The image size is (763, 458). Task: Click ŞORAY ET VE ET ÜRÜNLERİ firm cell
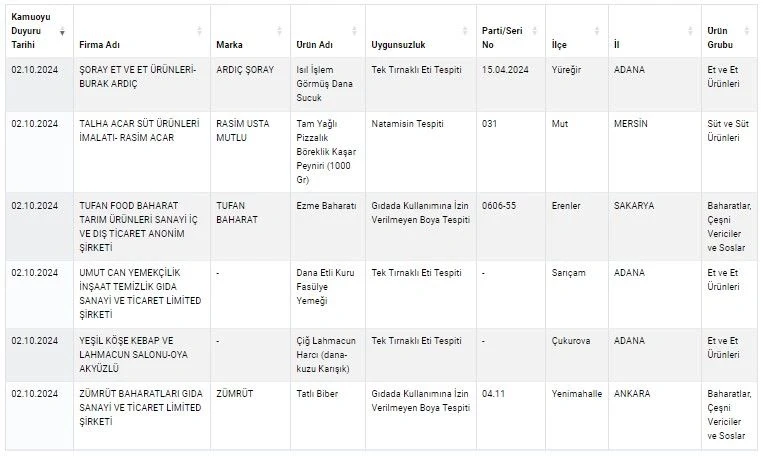click(x=142, y=84)
